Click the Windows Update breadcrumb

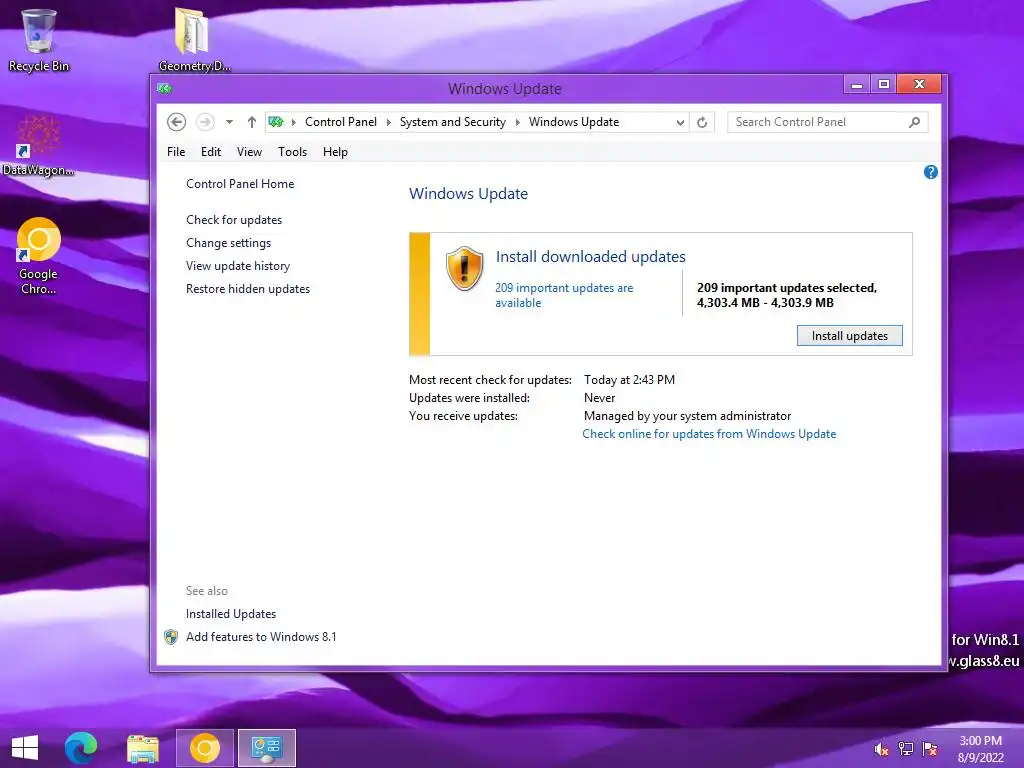(574, 122)
